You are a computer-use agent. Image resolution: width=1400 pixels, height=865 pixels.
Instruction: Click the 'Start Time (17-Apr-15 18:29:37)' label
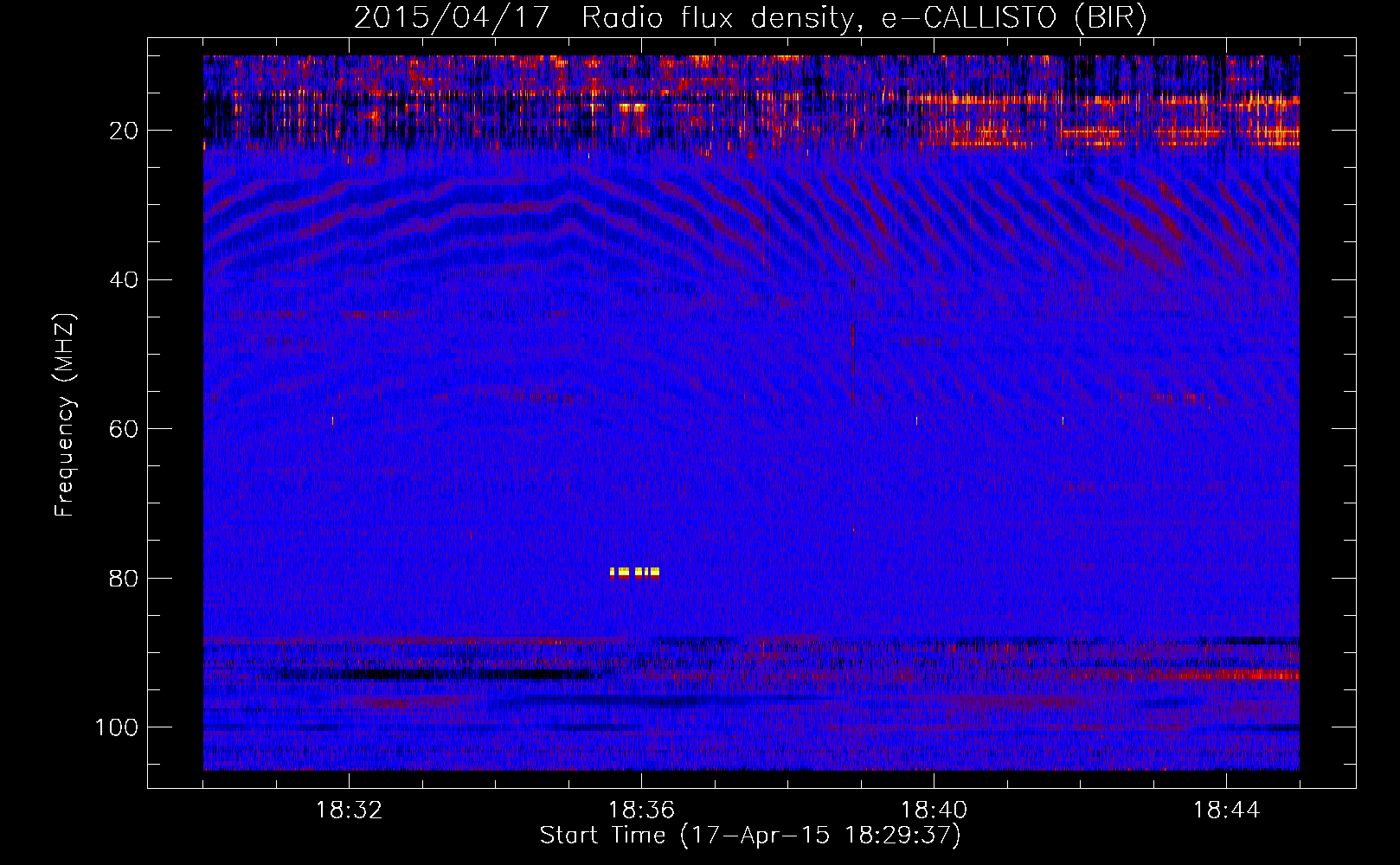point(750,836)
